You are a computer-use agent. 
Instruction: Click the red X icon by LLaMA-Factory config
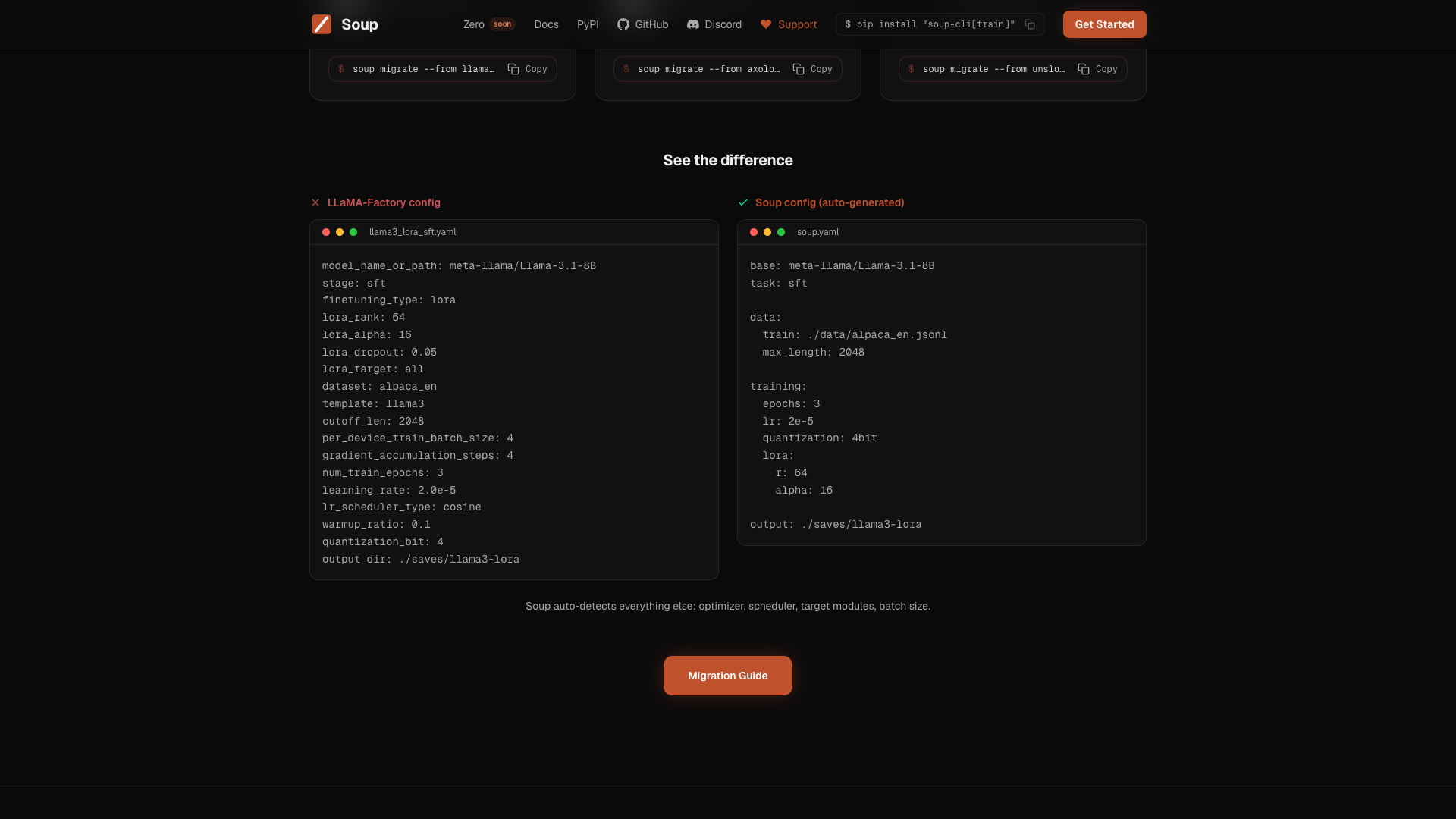(x=315, y=202)
